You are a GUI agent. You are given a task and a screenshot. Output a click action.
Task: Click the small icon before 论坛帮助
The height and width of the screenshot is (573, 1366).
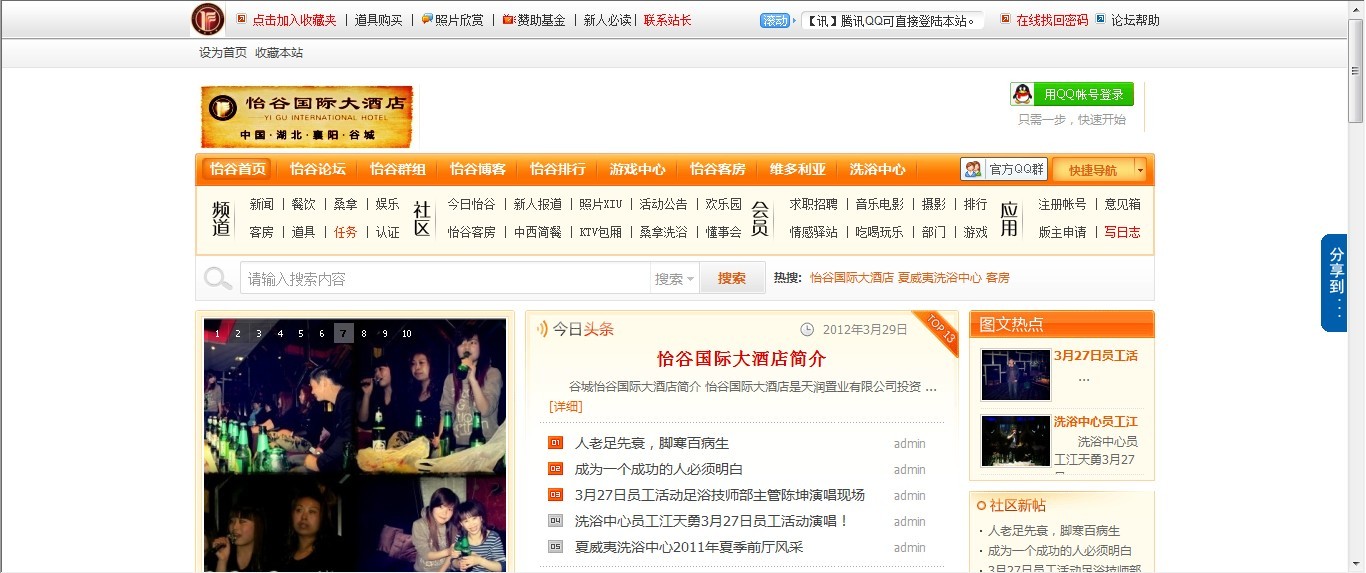tap(1100, 19)
